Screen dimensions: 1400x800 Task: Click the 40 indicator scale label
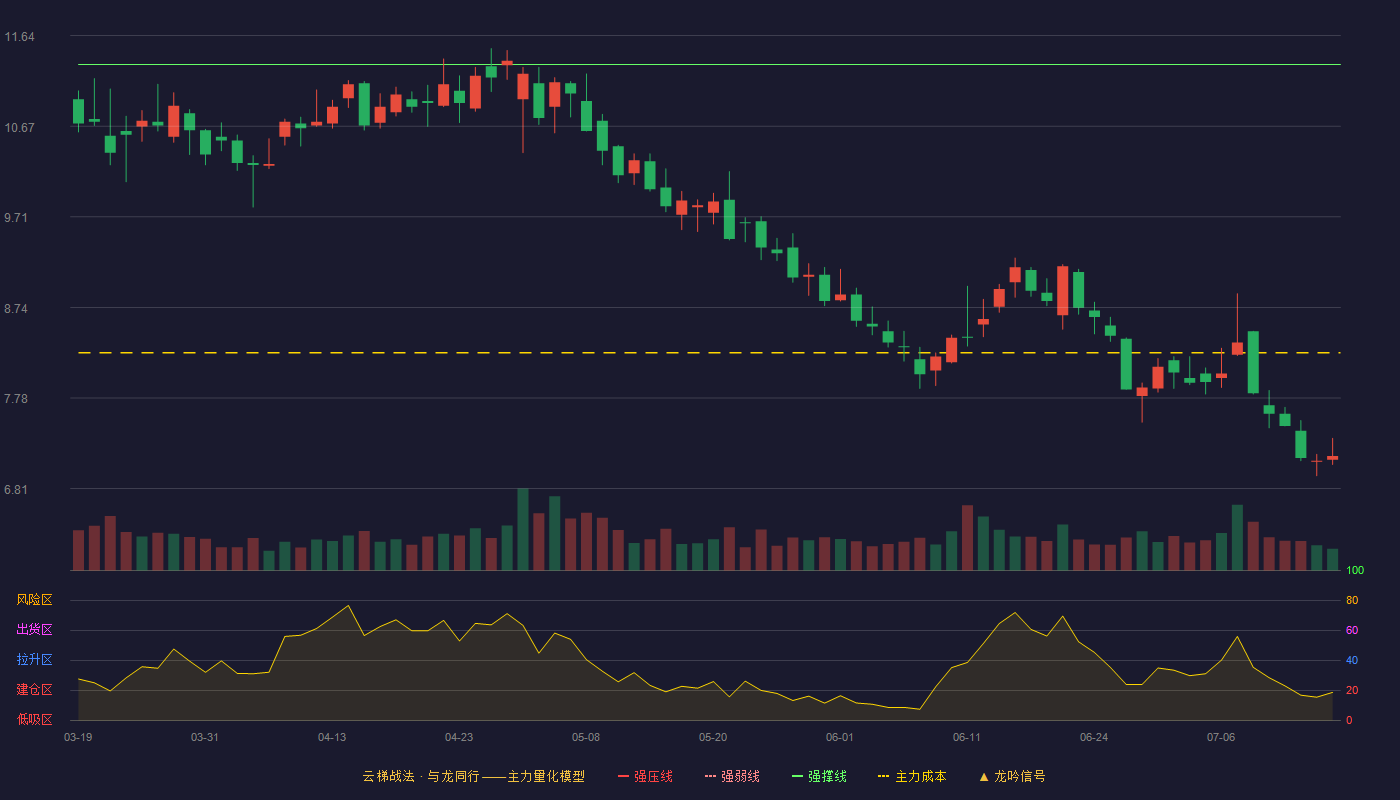tap(1352, 661)
